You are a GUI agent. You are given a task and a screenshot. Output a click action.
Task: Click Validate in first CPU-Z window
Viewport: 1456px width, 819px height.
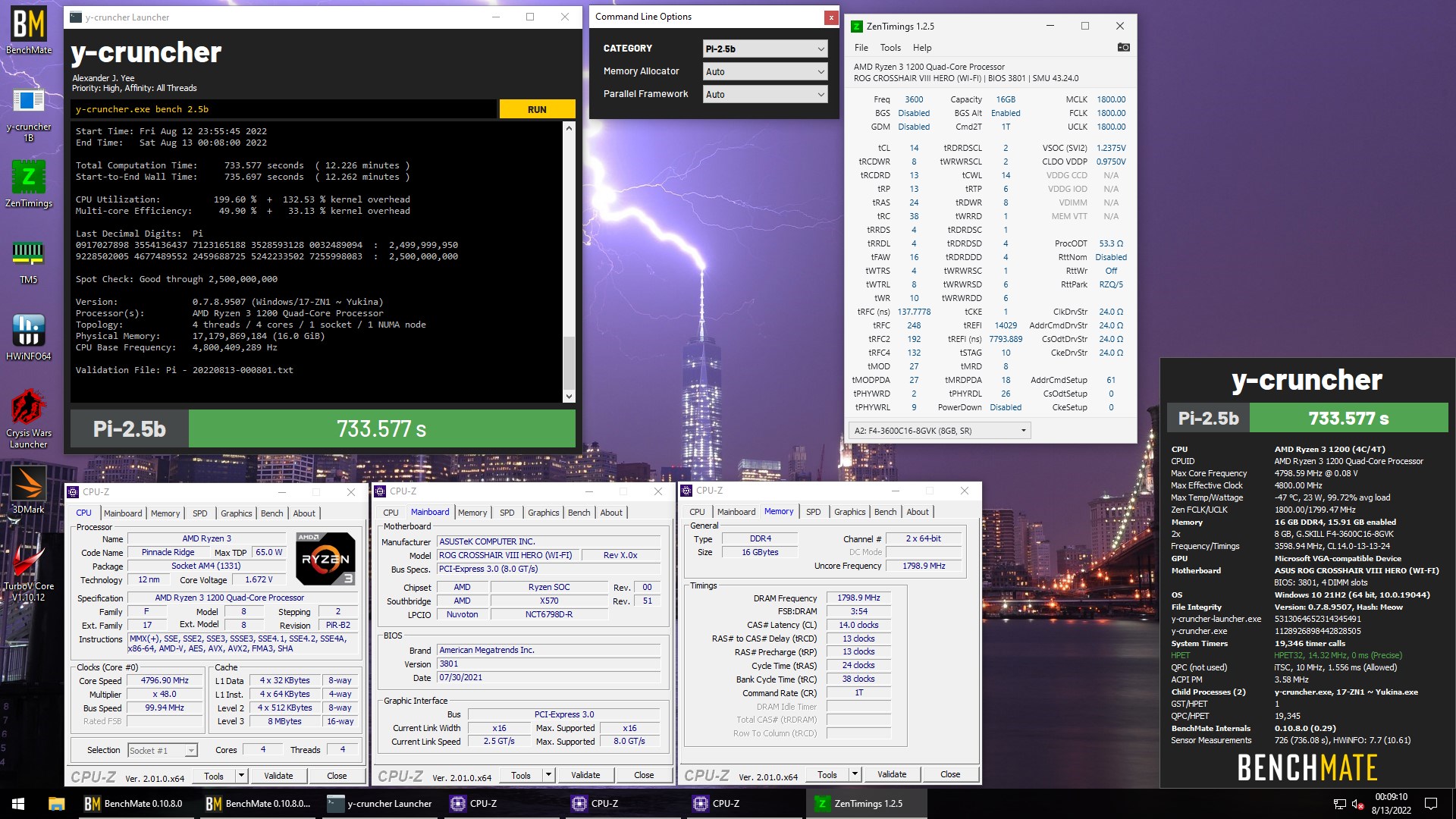278,775
